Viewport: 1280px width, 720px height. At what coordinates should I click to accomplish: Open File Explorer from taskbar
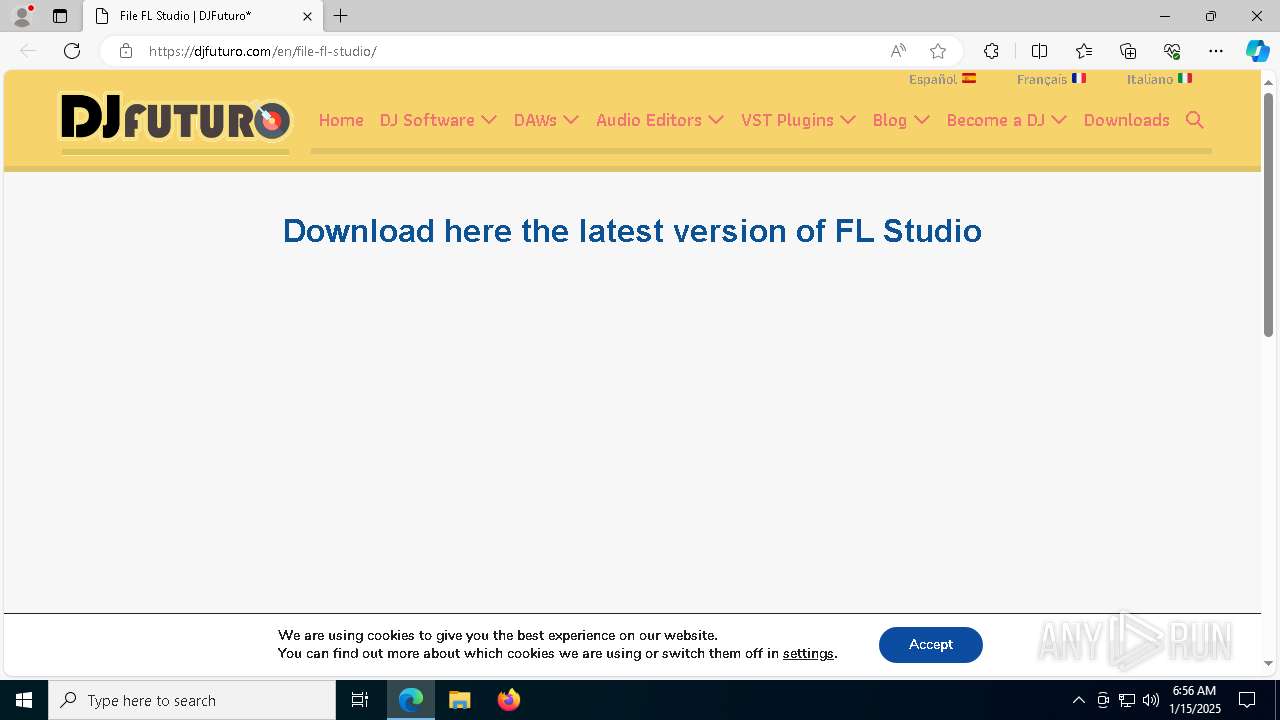[460, 700]
